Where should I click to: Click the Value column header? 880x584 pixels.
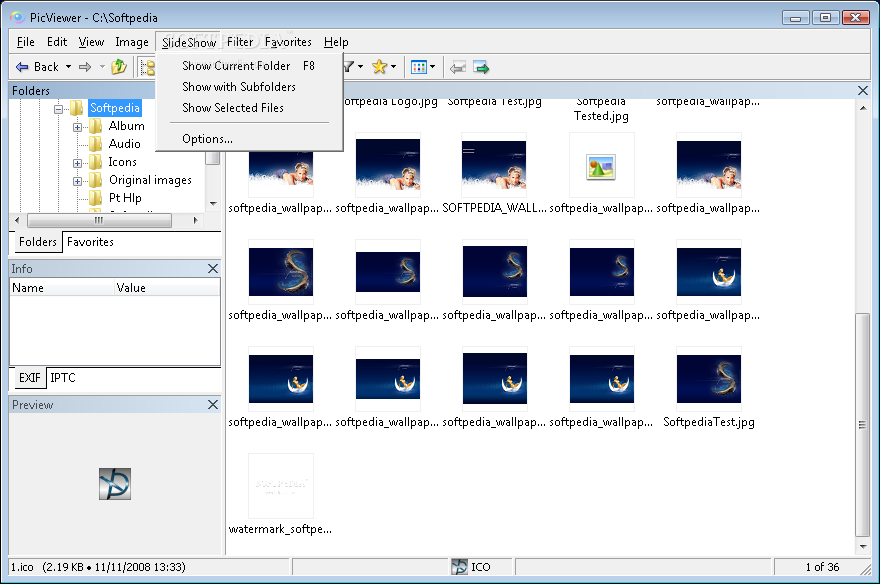click(x=167, y=288)
